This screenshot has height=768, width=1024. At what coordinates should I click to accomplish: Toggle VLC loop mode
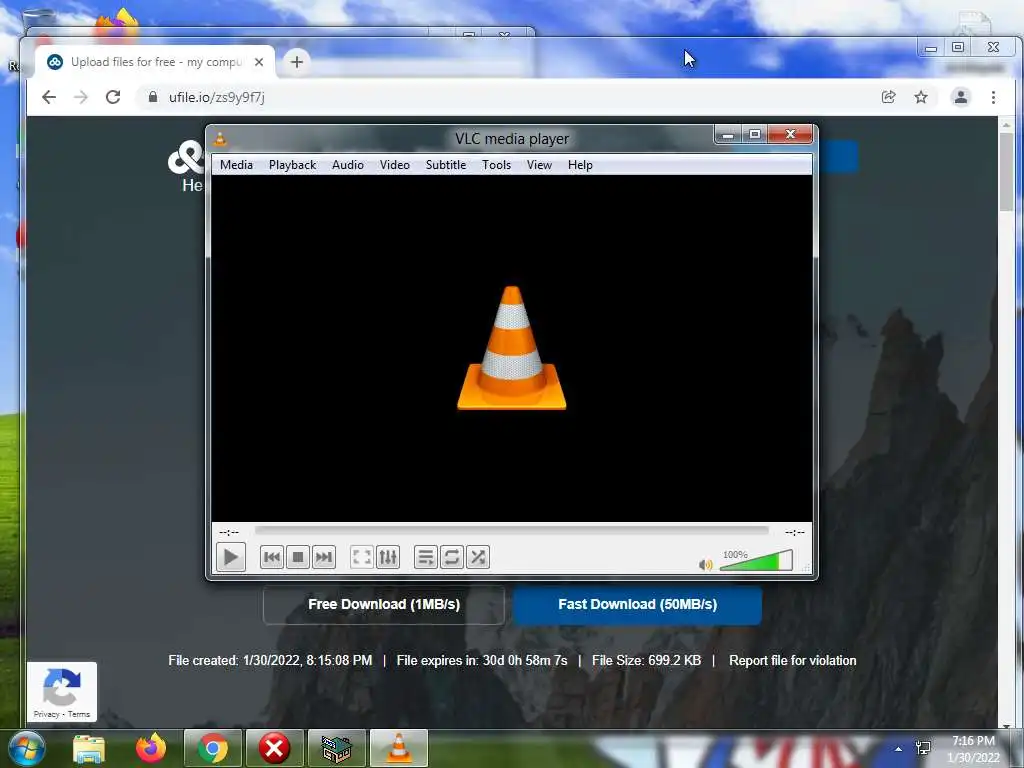pyautogui.click(x=452, y=557)
